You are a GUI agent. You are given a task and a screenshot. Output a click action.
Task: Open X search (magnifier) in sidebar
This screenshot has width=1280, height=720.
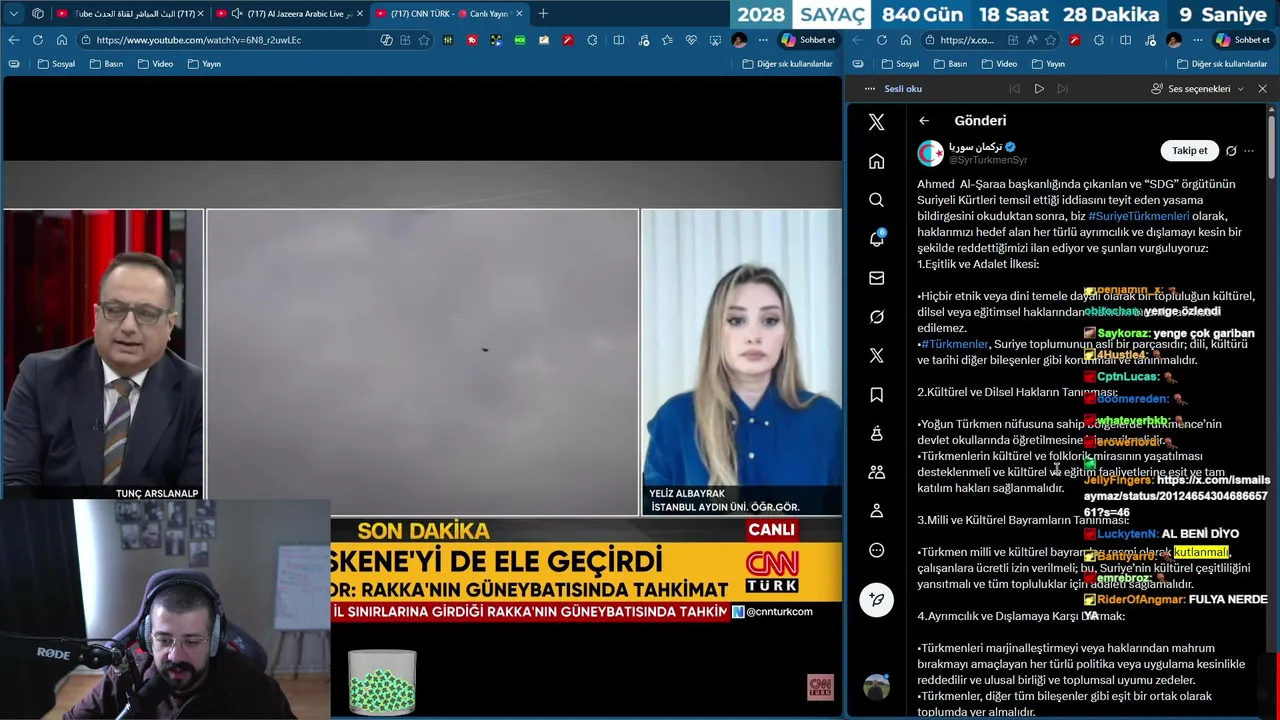click(876, 200)
